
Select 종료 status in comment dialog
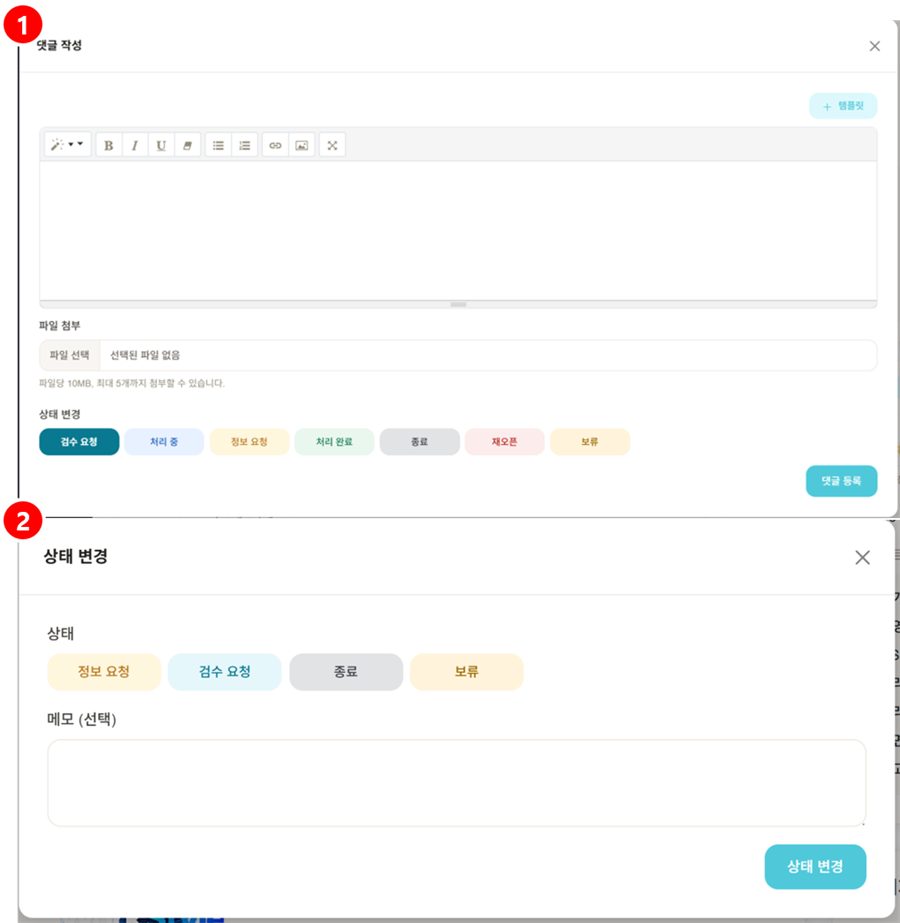pyautogui.click(x=420, y=441)
